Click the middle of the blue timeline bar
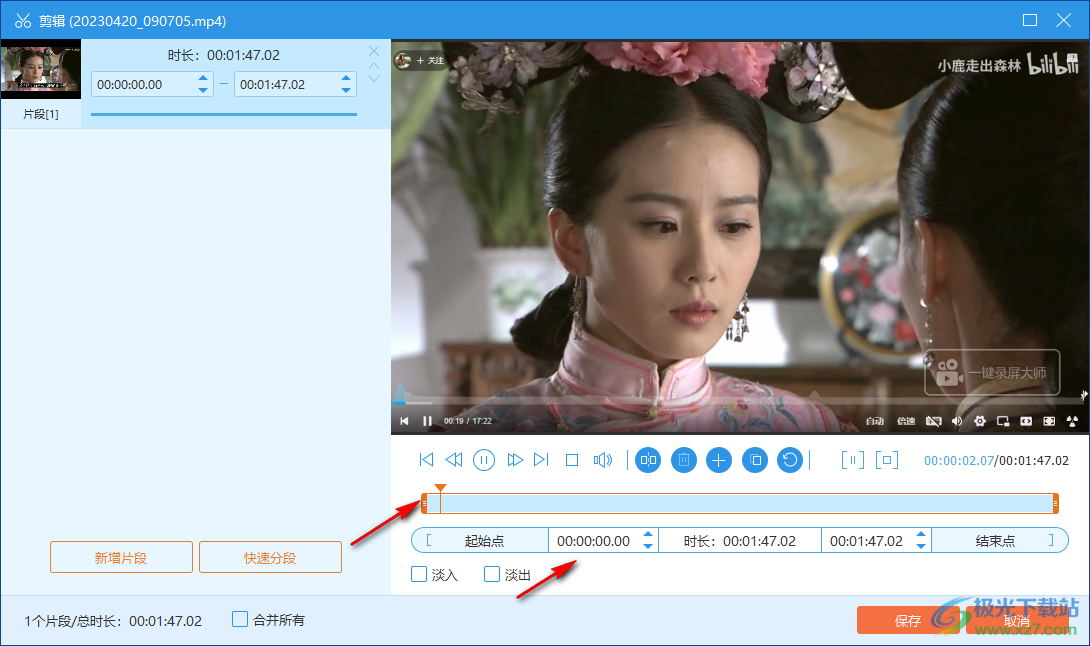 740,503
